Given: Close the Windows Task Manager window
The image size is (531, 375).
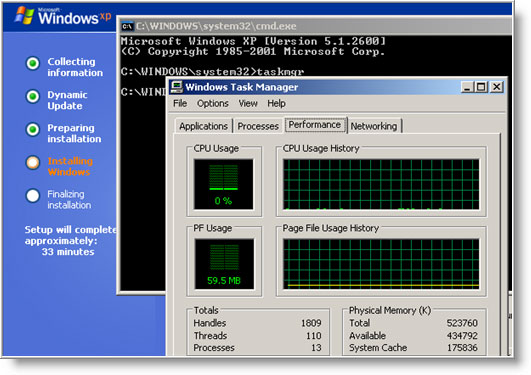Looking at the screenshot, I should point(496,87).
